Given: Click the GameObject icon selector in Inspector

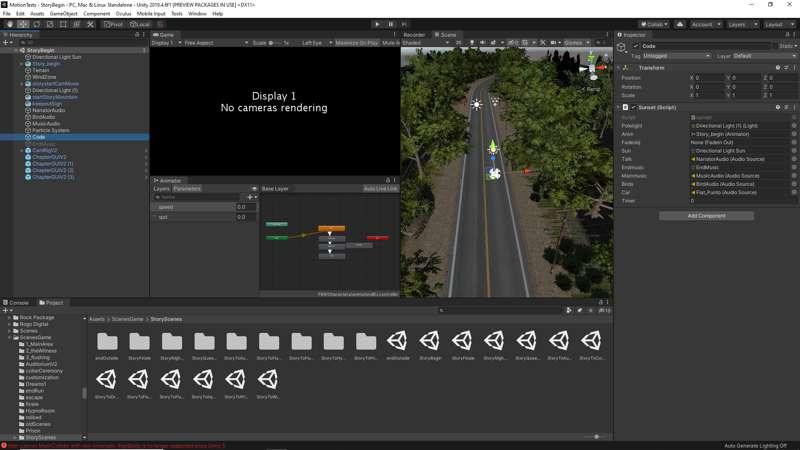Looking at the screenshot, I should (622, 47).
